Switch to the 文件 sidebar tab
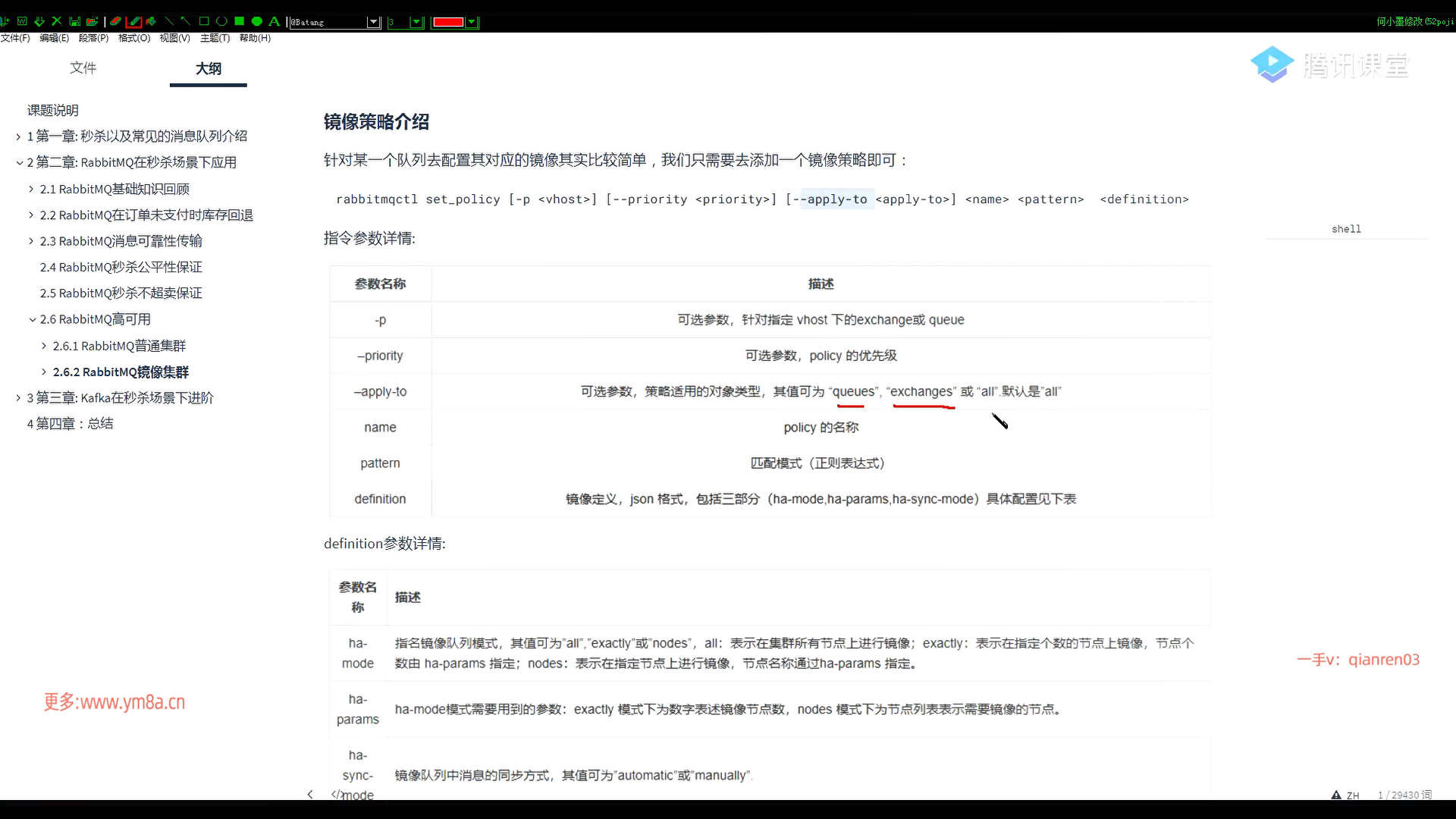This screenshot has width=1456, height=819. tap(83, 68)
